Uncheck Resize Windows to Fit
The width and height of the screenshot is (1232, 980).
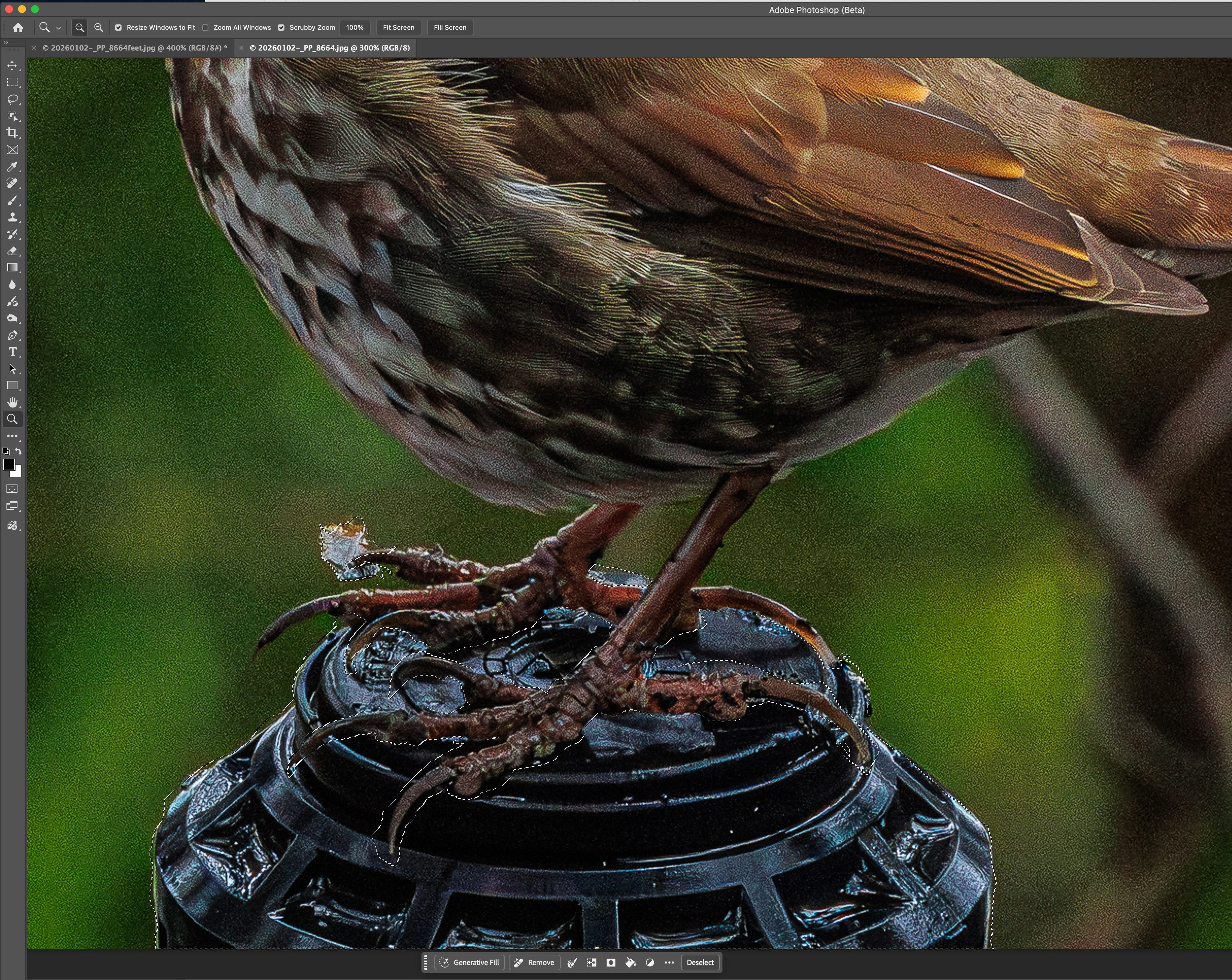pos(118,28)
